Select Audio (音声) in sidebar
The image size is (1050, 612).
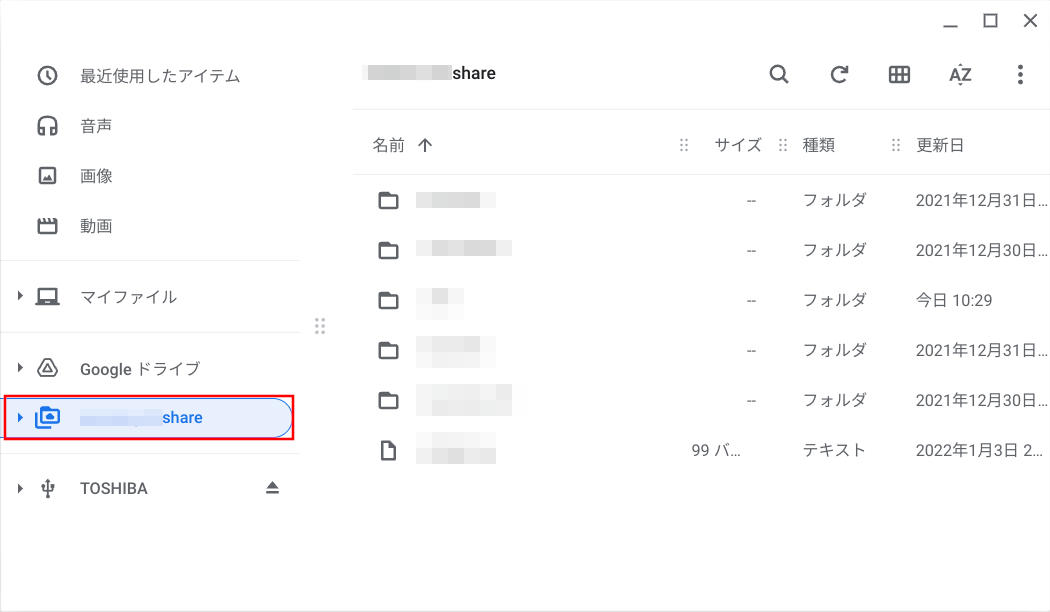point(96,126)
